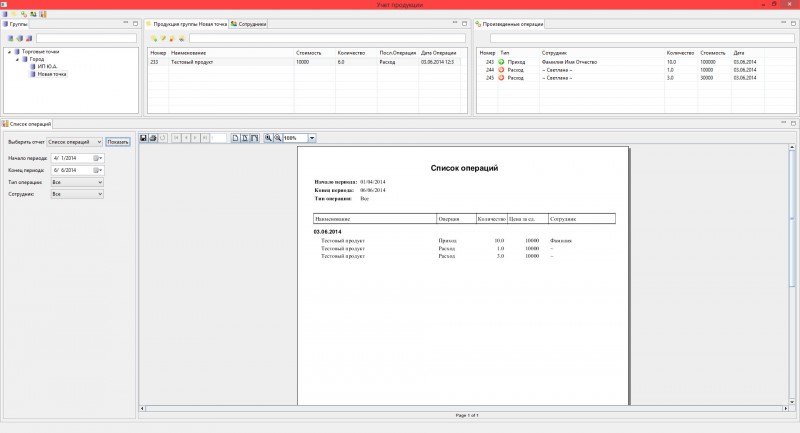The image size is (800, 433).
Task: Fit report to page width
Action: coord(254,138)
